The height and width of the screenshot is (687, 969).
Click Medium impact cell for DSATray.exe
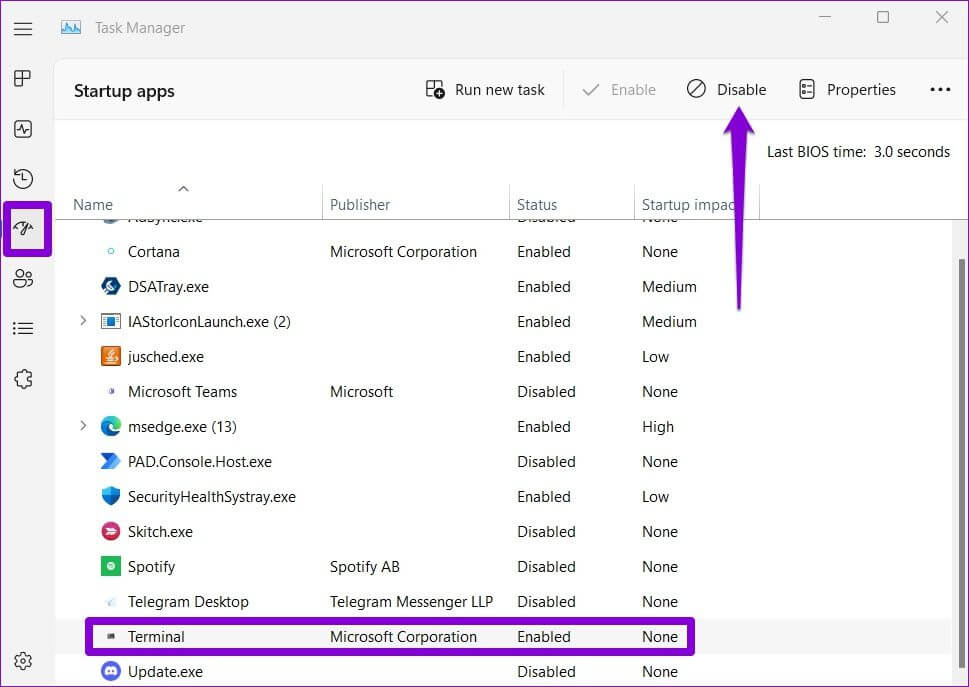[x=669, y=287]
